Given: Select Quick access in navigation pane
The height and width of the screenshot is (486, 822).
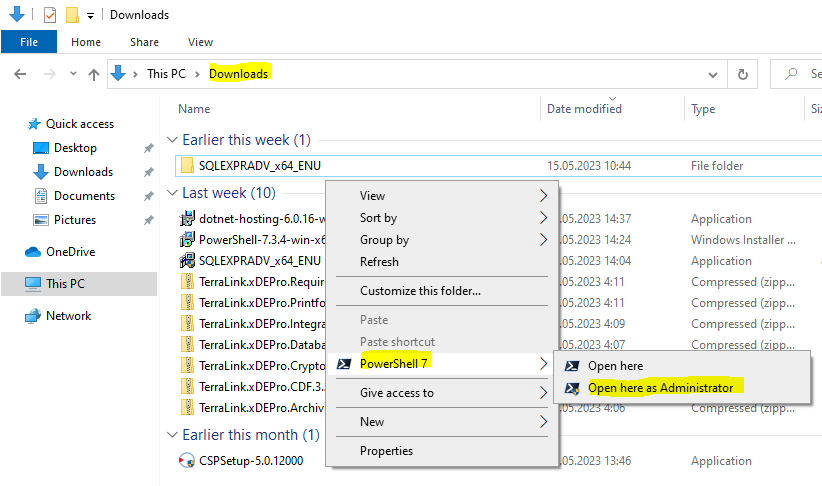Looking at the screenshot, I should (80, 124).
